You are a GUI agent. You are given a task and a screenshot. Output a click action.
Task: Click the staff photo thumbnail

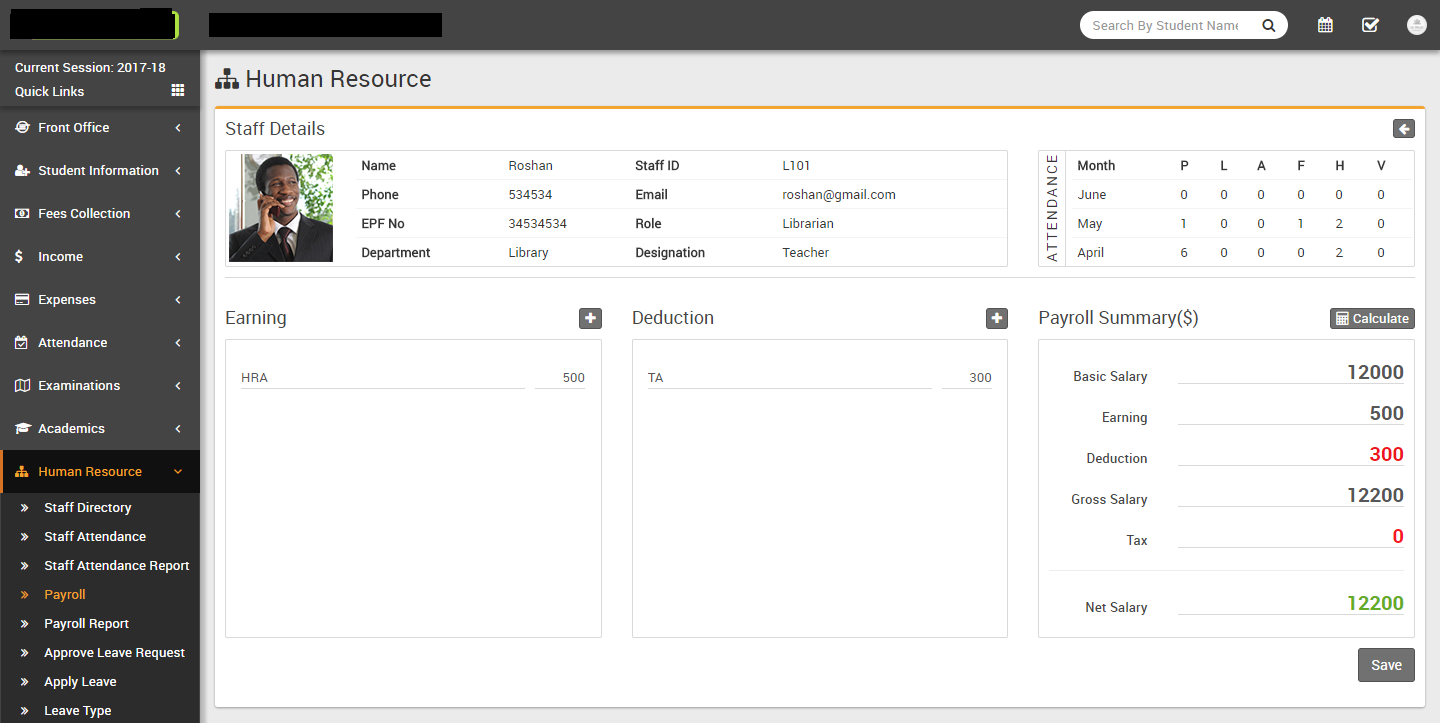pos(281,208)
